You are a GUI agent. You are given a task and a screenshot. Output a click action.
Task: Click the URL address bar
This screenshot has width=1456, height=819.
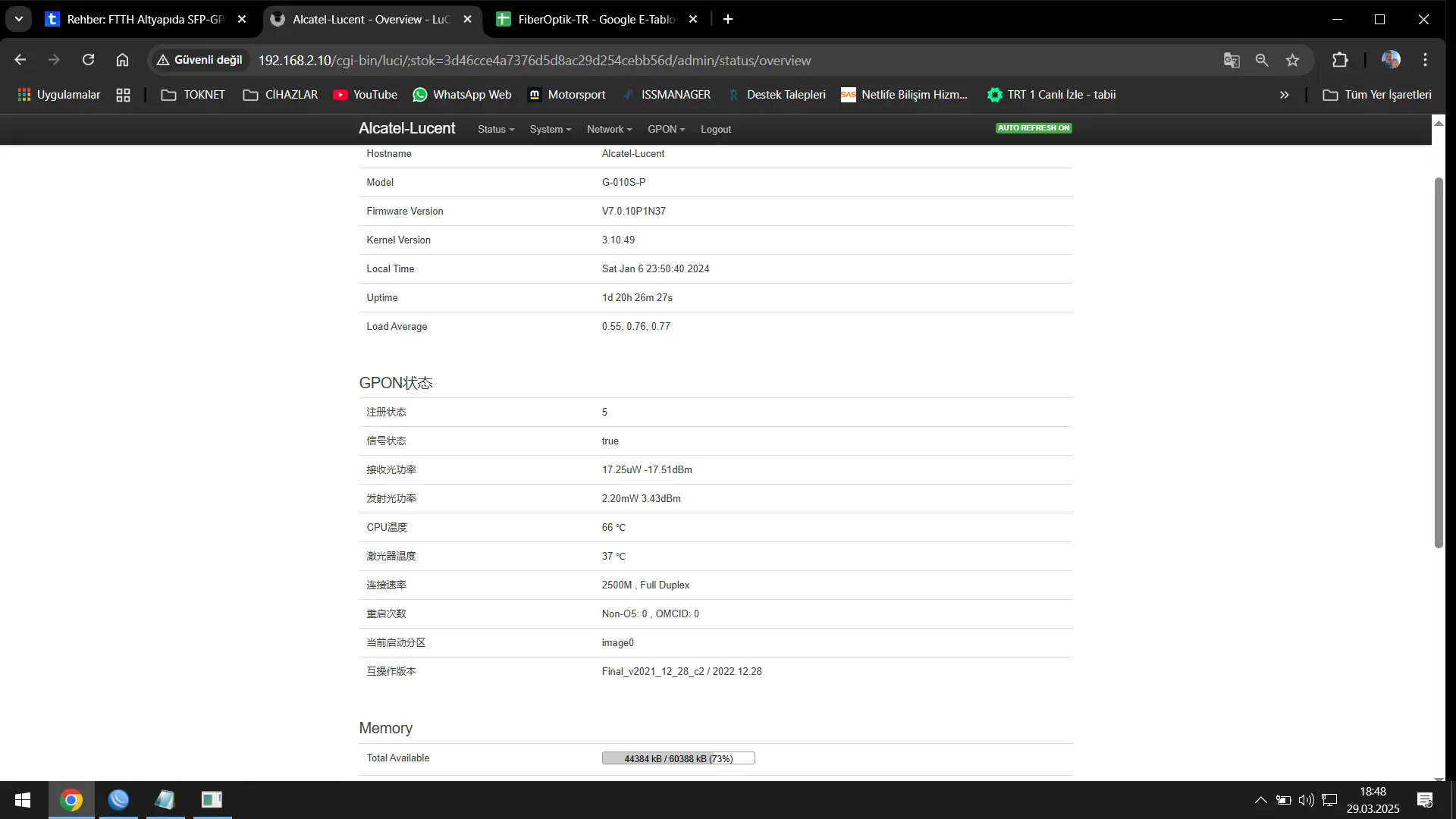pyautogui.click(x=535, y=61)
